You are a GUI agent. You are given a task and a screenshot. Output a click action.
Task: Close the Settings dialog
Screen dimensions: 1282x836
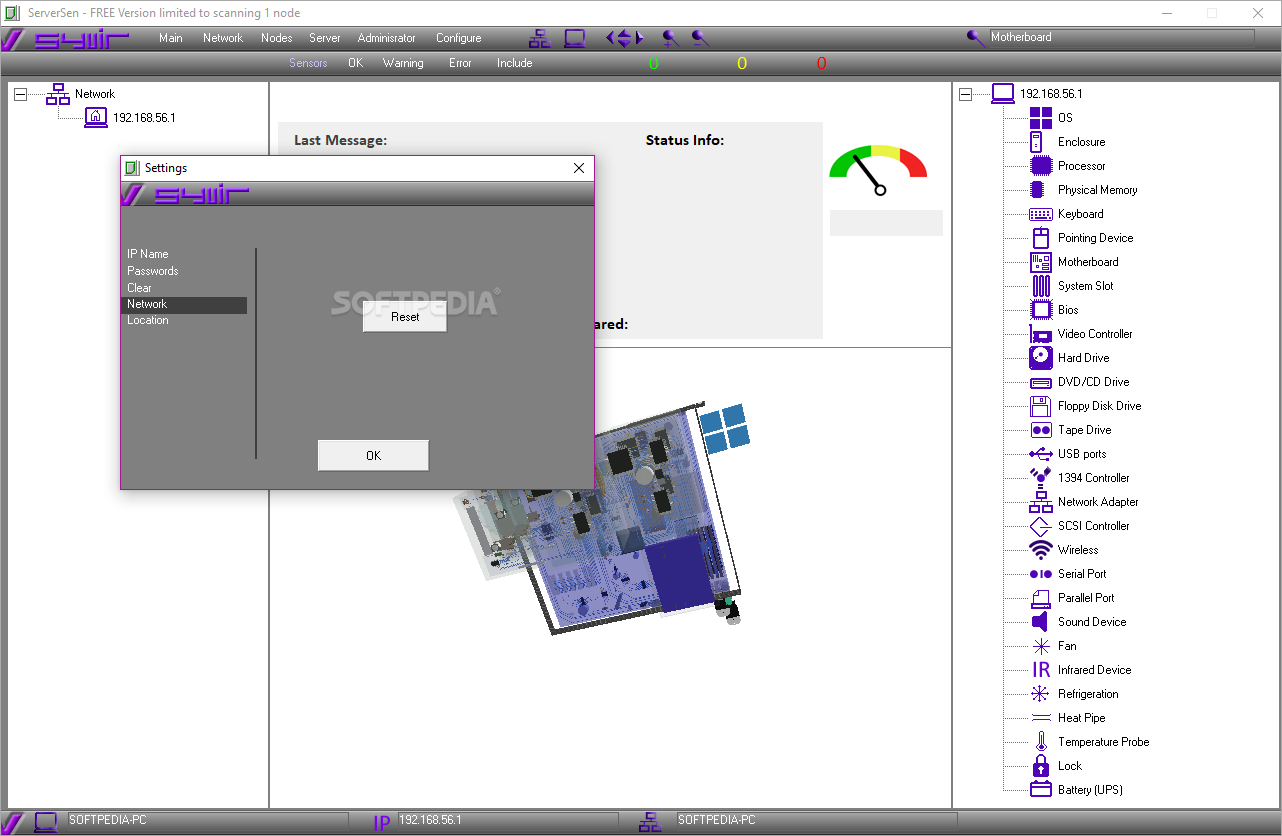pos(579,168)
